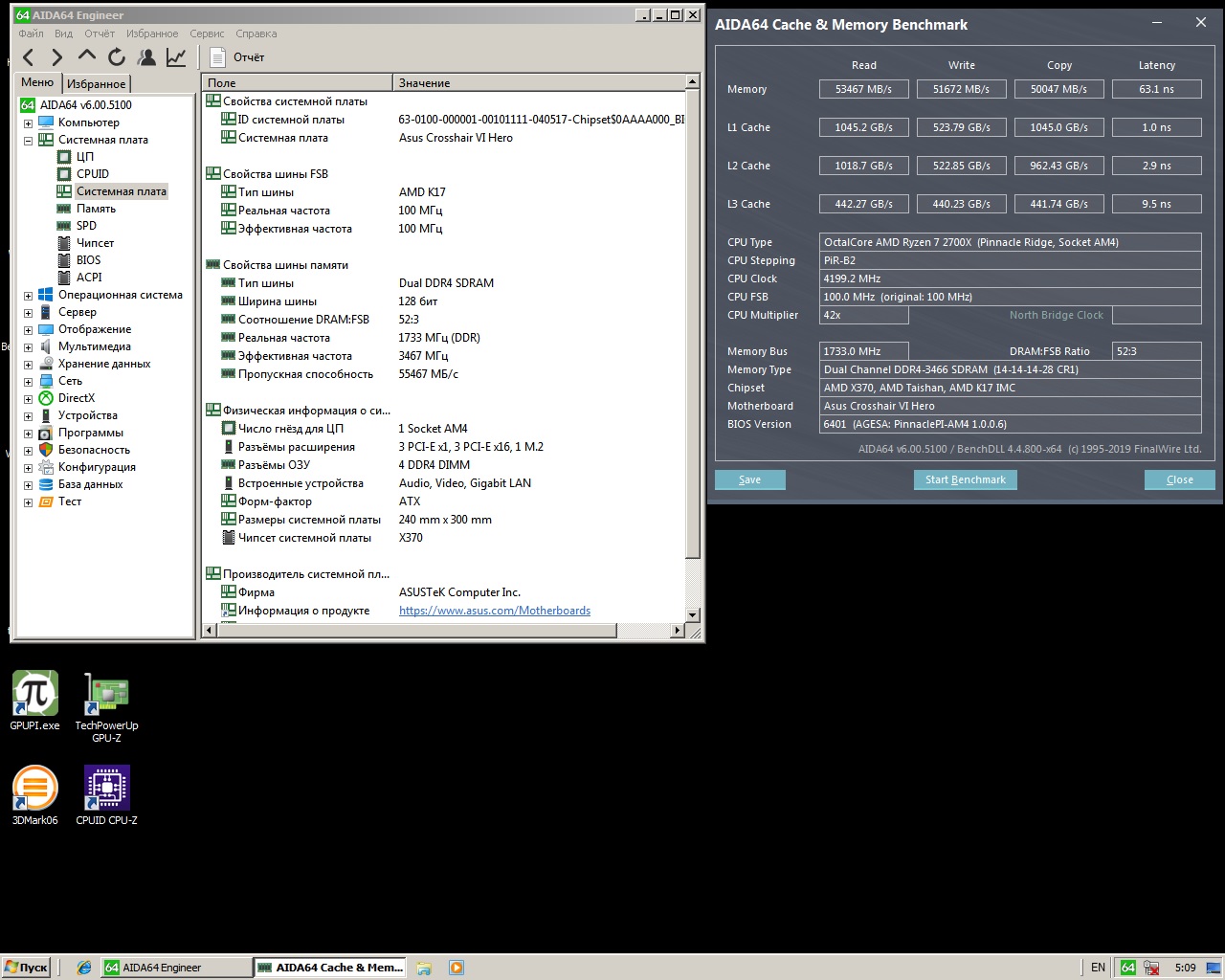This screenshot has width=1225, height=980.
Task: Open the Вид menu
Action: 64,33
